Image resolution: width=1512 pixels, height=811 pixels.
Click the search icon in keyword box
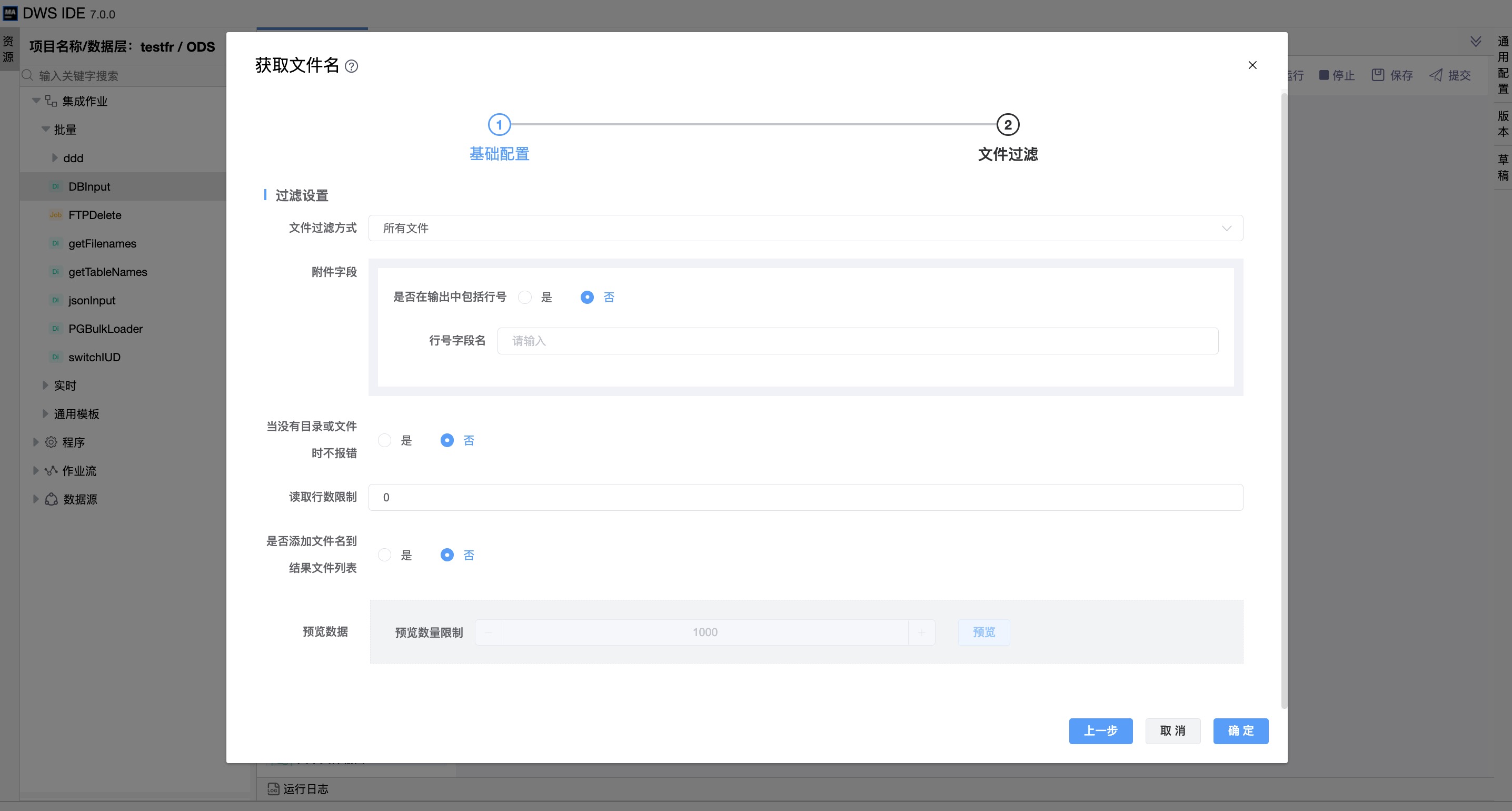(27, 75)
